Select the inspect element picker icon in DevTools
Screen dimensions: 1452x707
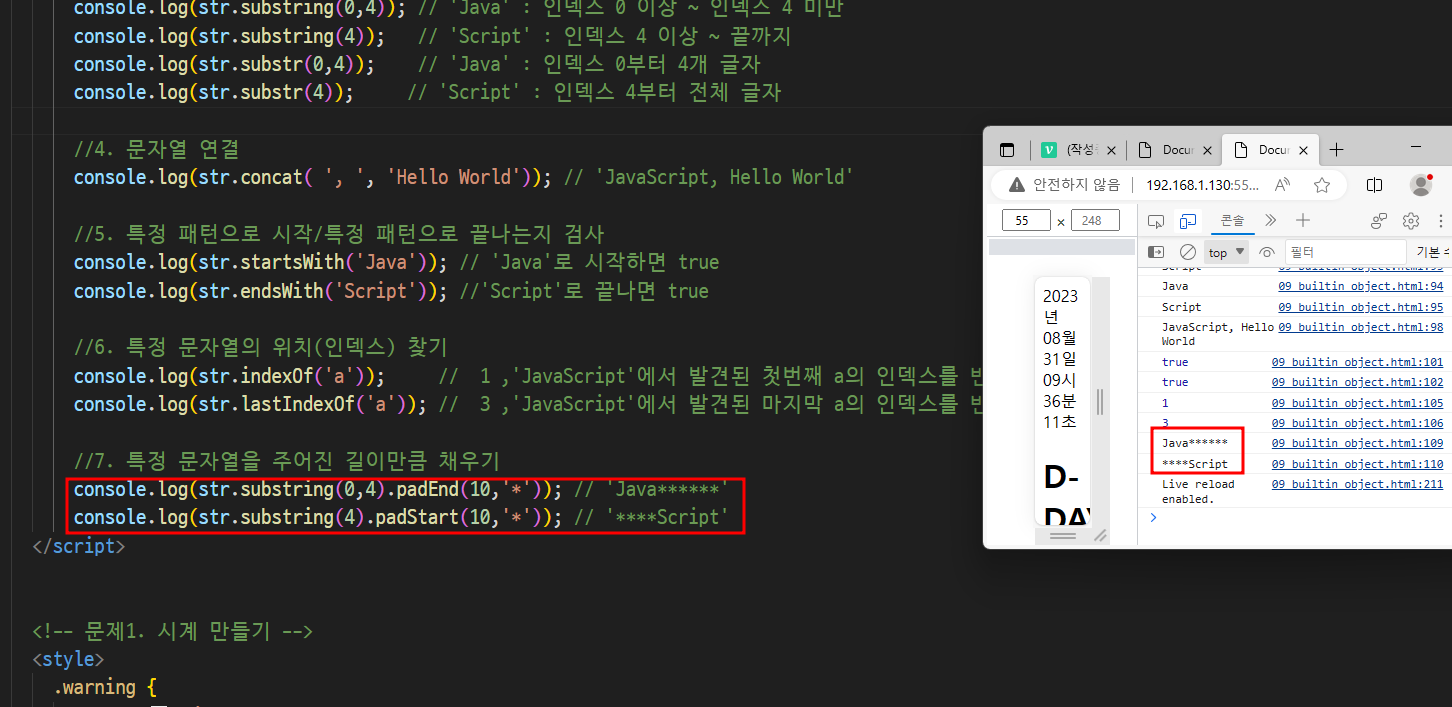point(1156,220)
